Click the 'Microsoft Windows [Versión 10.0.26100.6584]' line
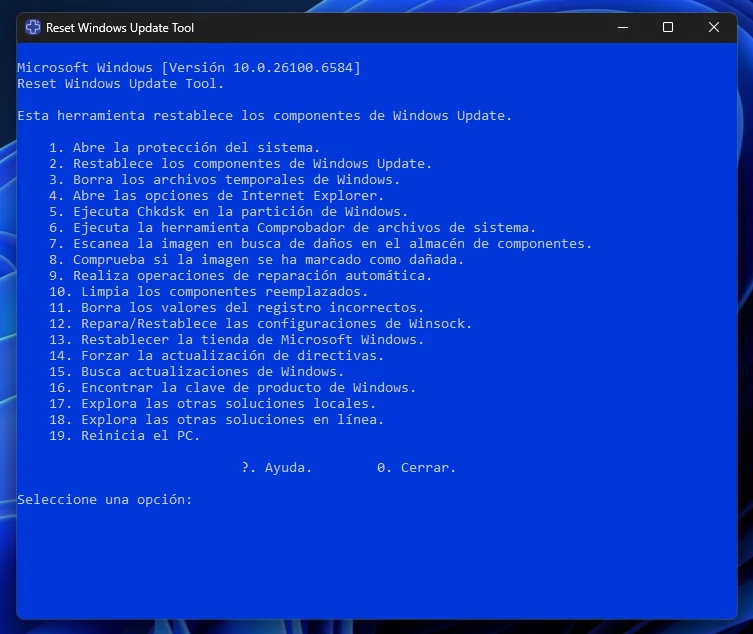The width and height of the screenshot is (753, 634). (x=189, y=68)
